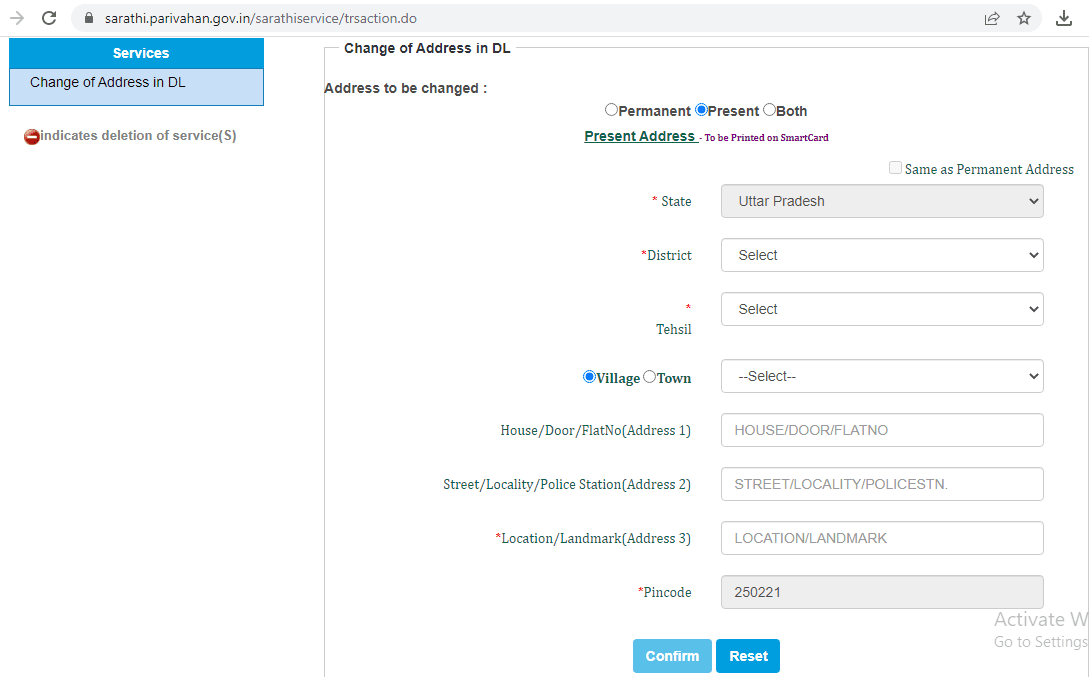Open the State dropdown showing Uttar Pradesh
The height and width of the screenshot is (677, 1089).
(882, 201)
